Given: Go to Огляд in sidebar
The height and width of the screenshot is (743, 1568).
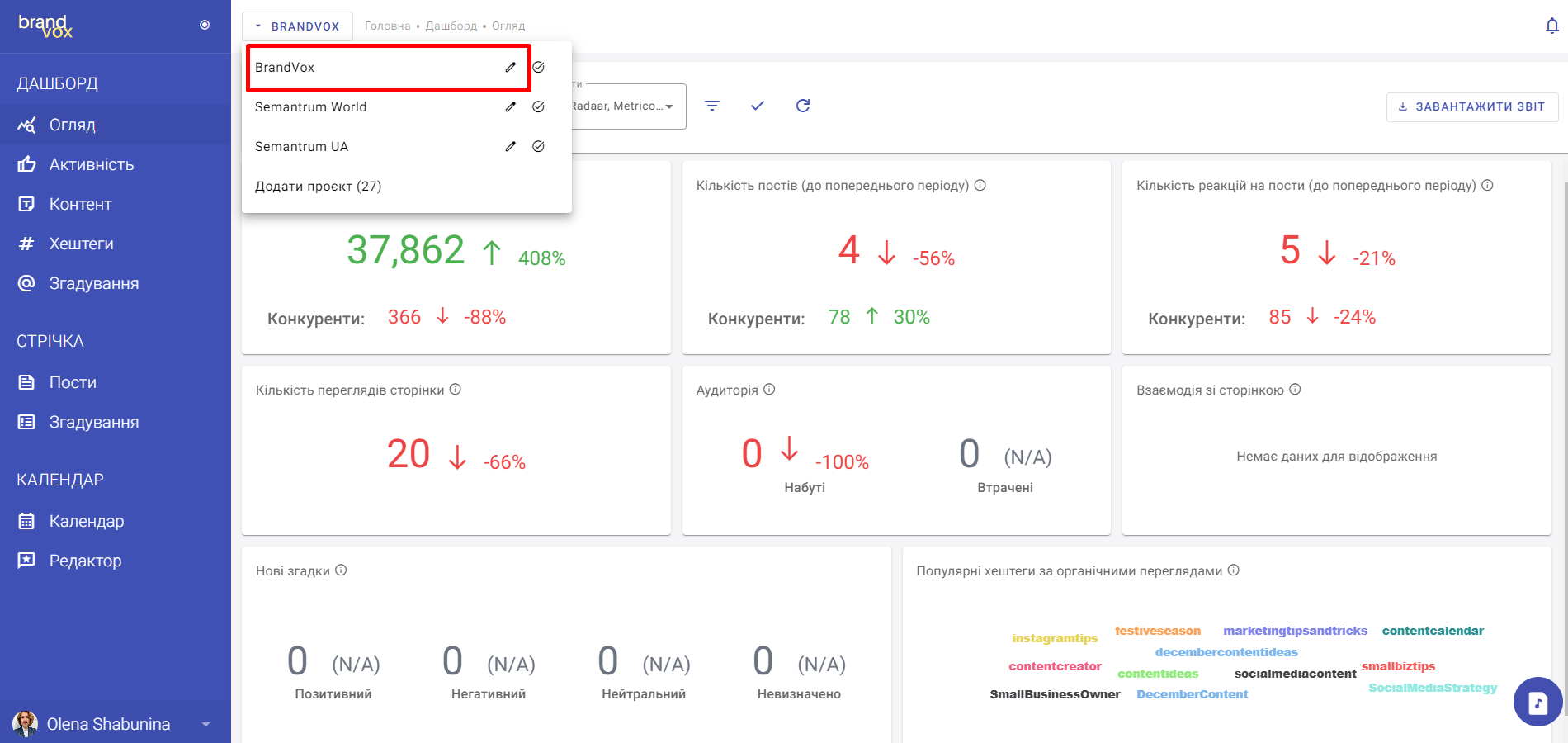Looking at the screenshot, I should [116, 125].
